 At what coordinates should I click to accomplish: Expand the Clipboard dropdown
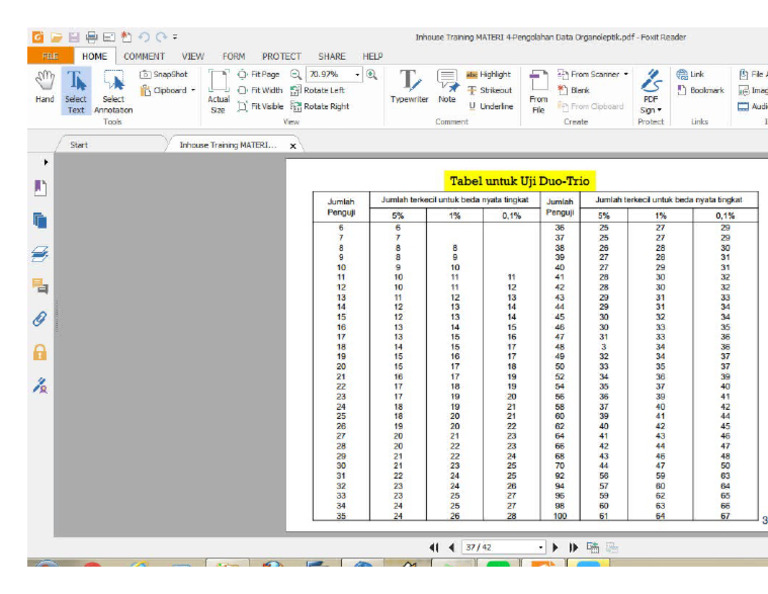(x=193, y=90)
